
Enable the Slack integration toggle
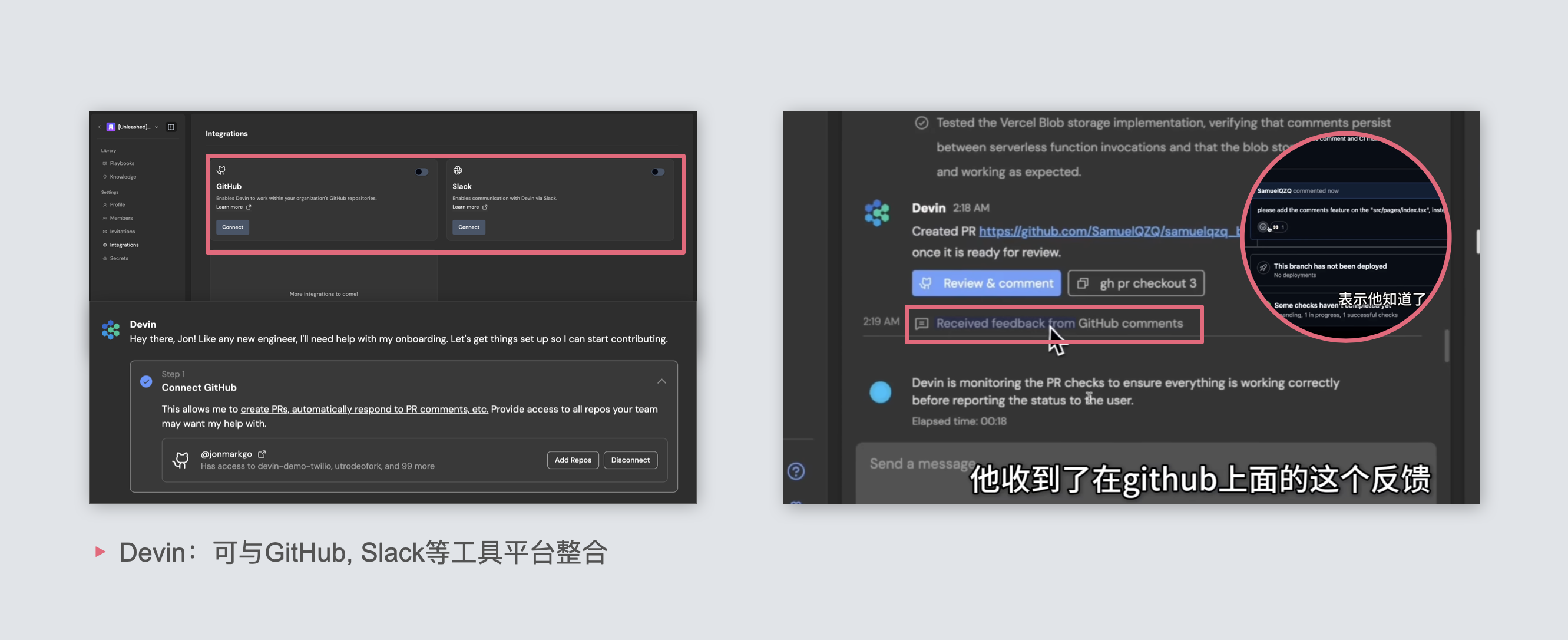(x=657, y=171)
